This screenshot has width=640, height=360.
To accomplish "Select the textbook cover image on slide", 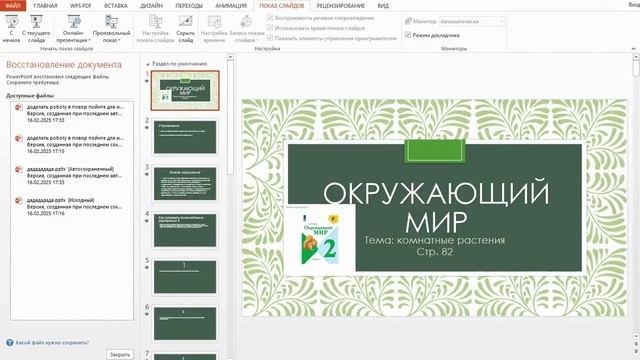I will (320, 239).
